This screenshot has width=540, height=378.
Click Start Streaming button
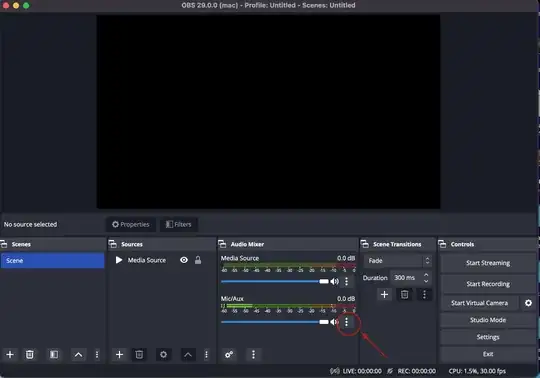(488, 263)
